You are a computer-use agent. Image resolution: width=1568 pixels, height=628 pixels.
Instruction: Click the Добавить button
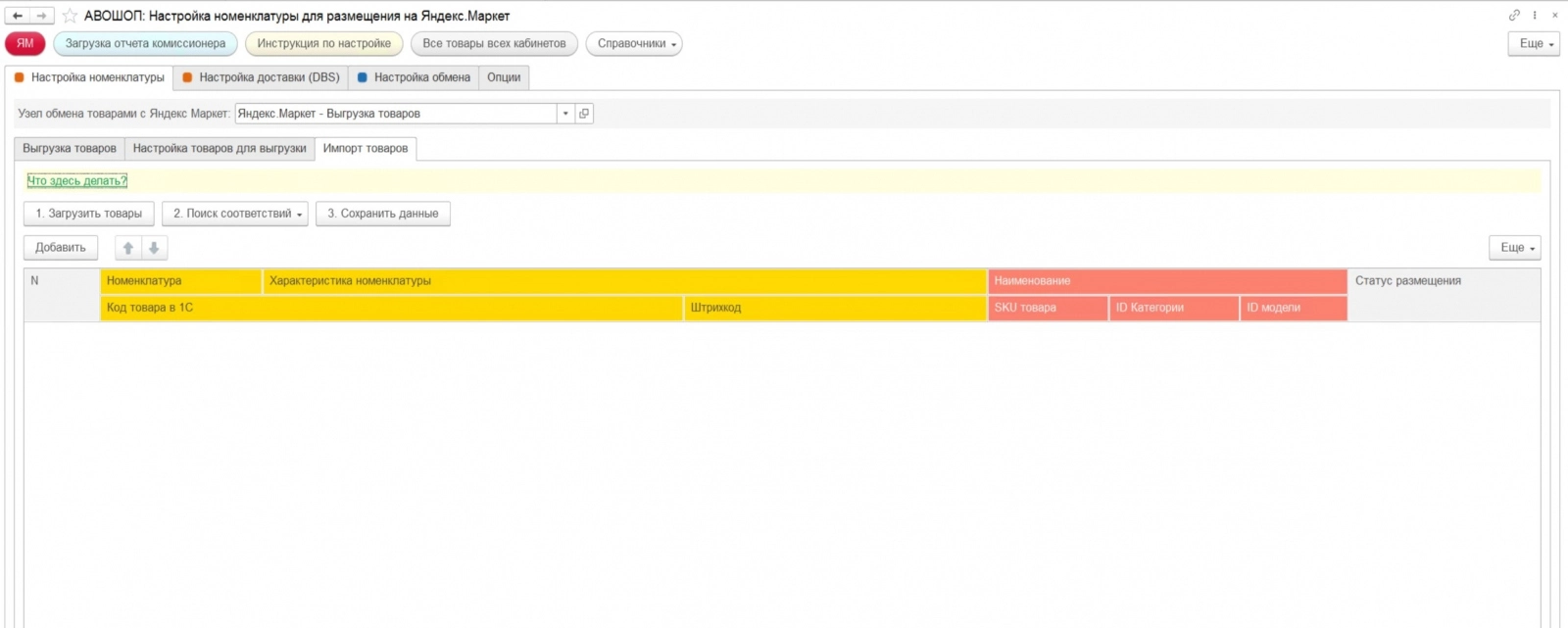pyautogui.click(x=61, y=248)
